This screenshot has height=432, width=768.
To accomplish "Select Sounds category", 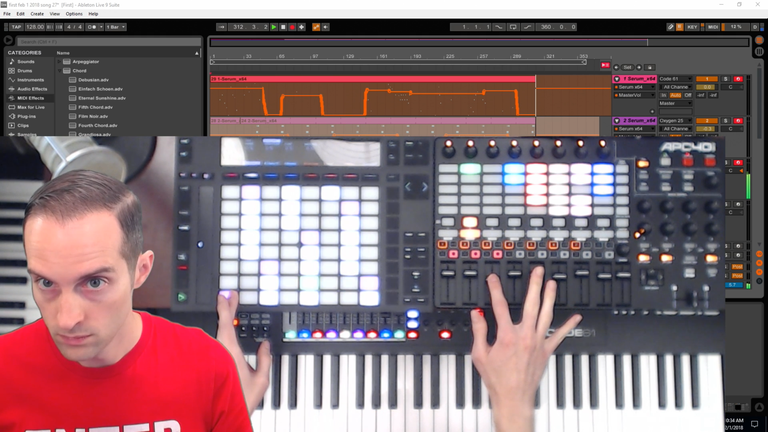I will tap(26, 62).
